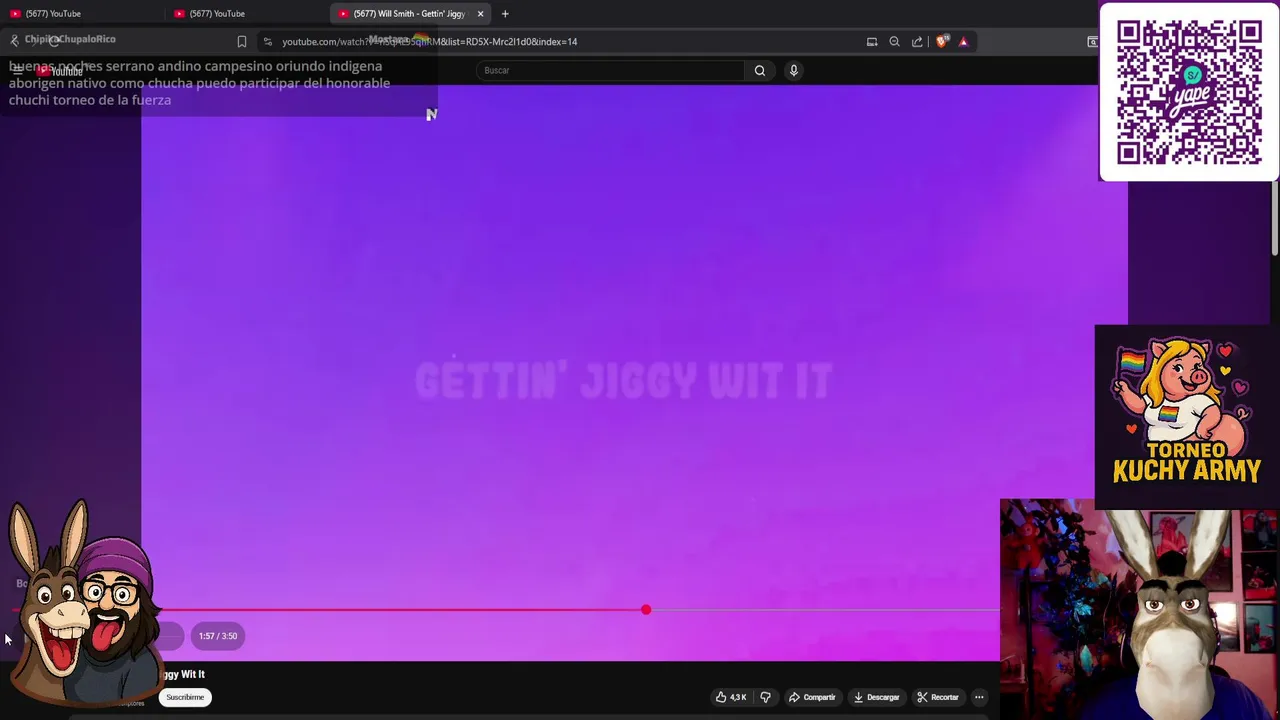The image size is (1280, 720).
Task: Go to YouTube home via logo
Action: [x=60, y=71]
